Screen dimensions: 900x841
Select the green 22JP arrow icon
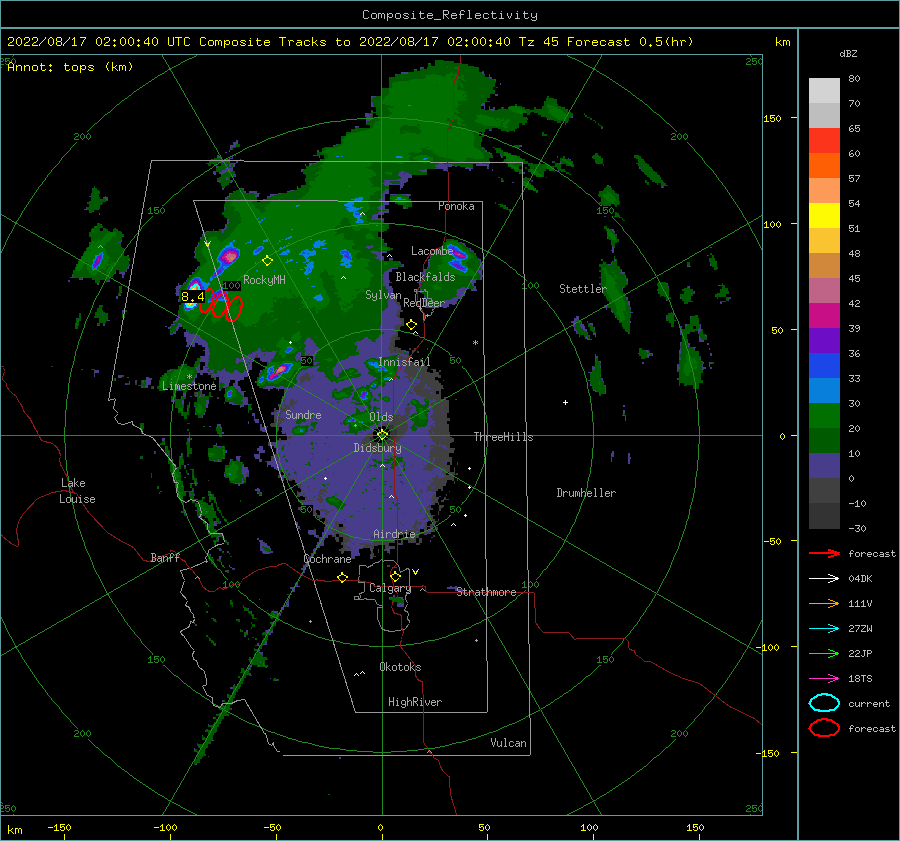(824, 653)
